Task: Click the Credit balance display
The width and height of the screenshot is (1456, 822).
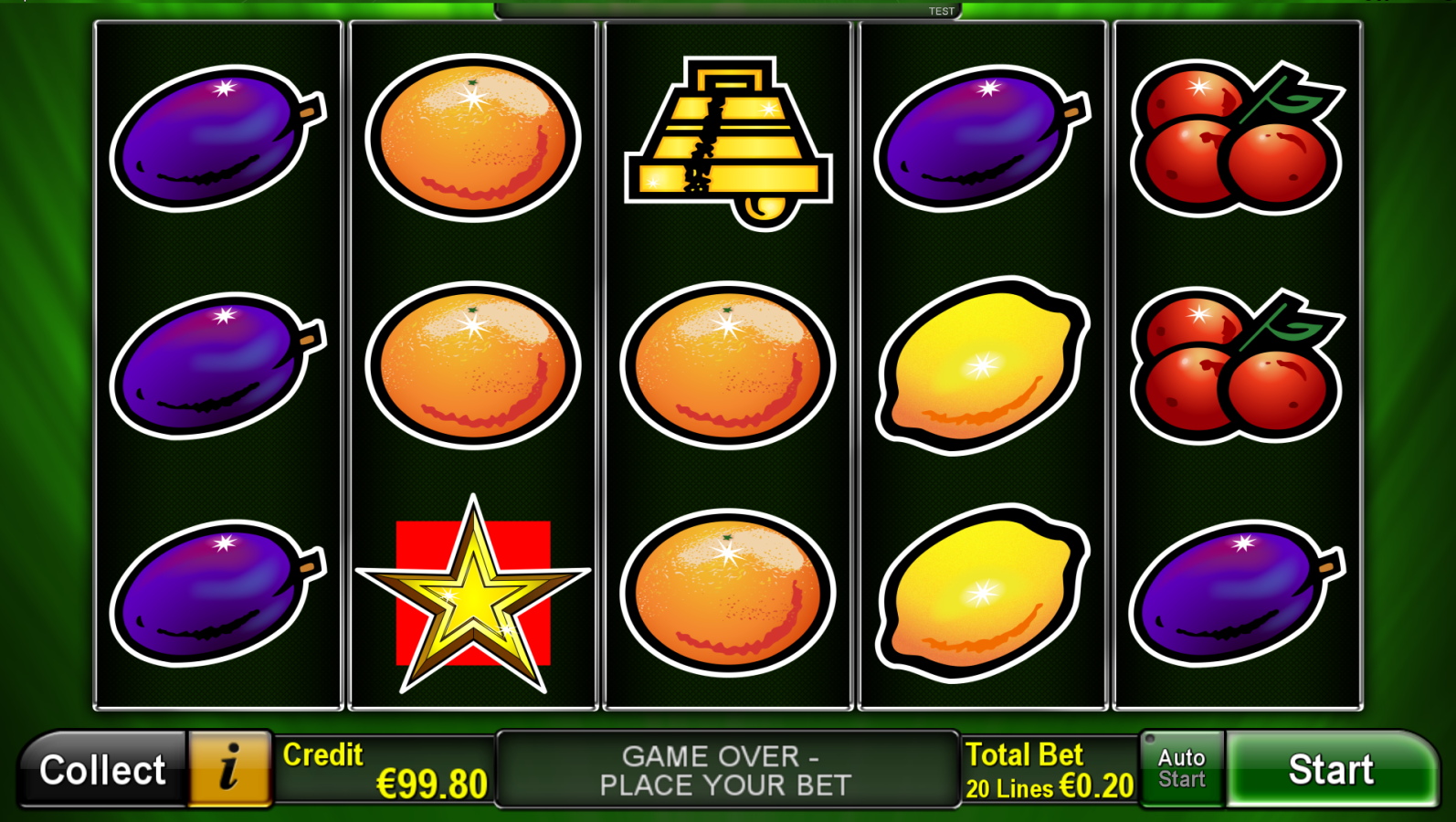Action: 385,770
